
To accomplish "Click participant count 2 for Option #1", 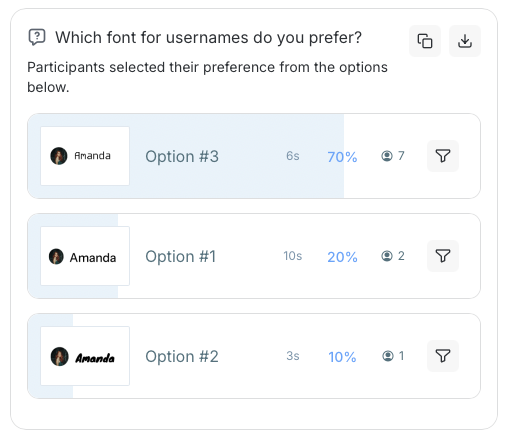I will 401,256.
